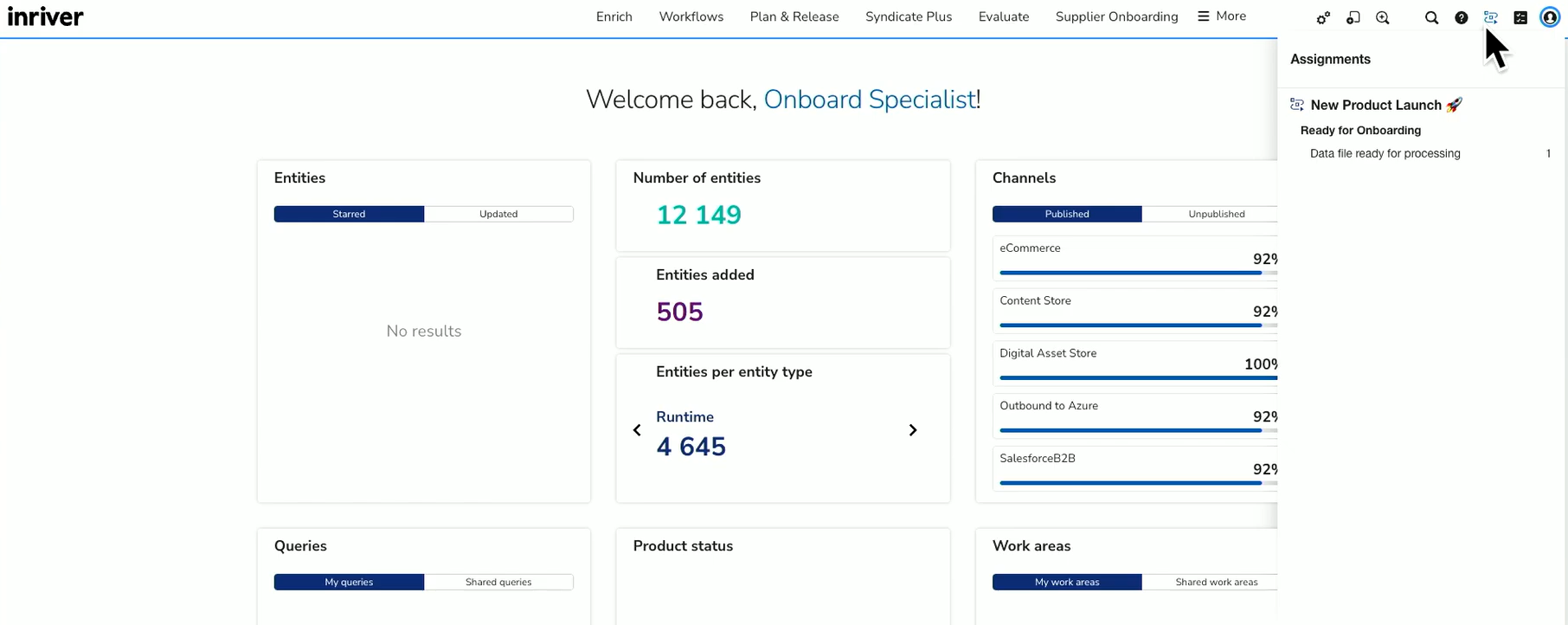This screenshot has width=1568, height=625.
Task: Switch Queries card to Shared queries
Action: click(x=498, y=582)
